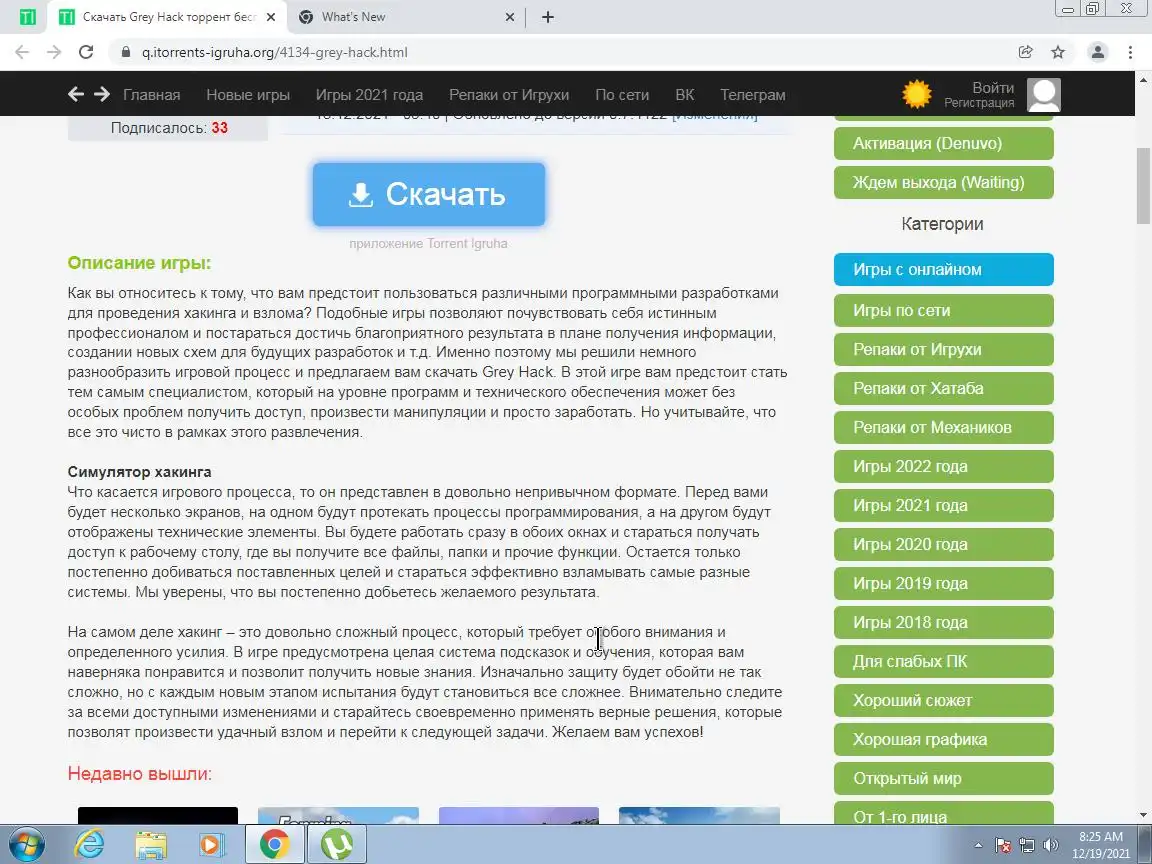Click the page vertical scrollbar thumb
Viewport: 1152px width, 864px height.
1144,185
